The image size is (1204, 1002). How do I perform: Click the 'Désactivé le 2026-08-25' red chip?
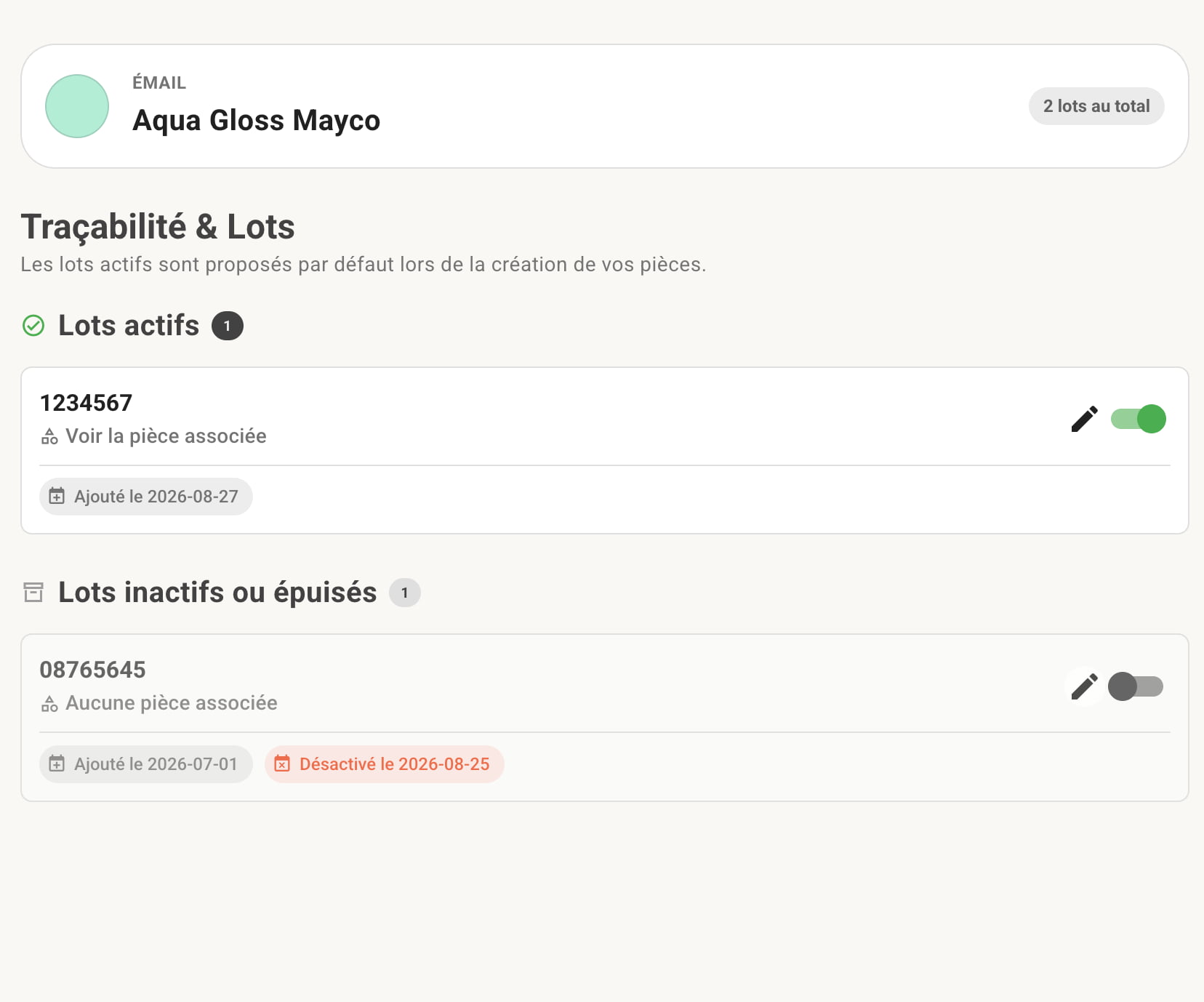coord(385,764)
